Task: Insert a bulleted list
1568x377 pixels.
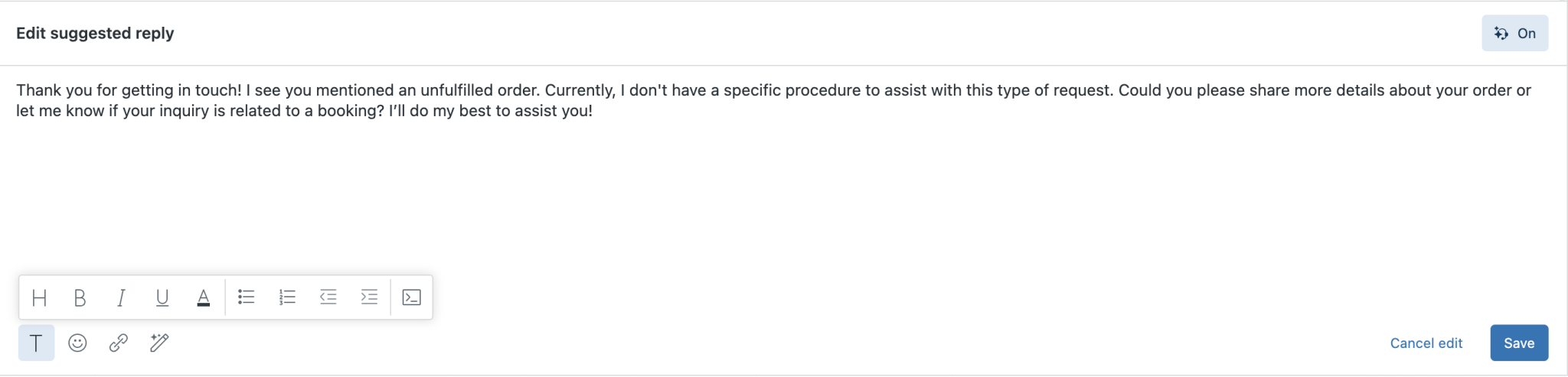Action: tap(246, 297)
